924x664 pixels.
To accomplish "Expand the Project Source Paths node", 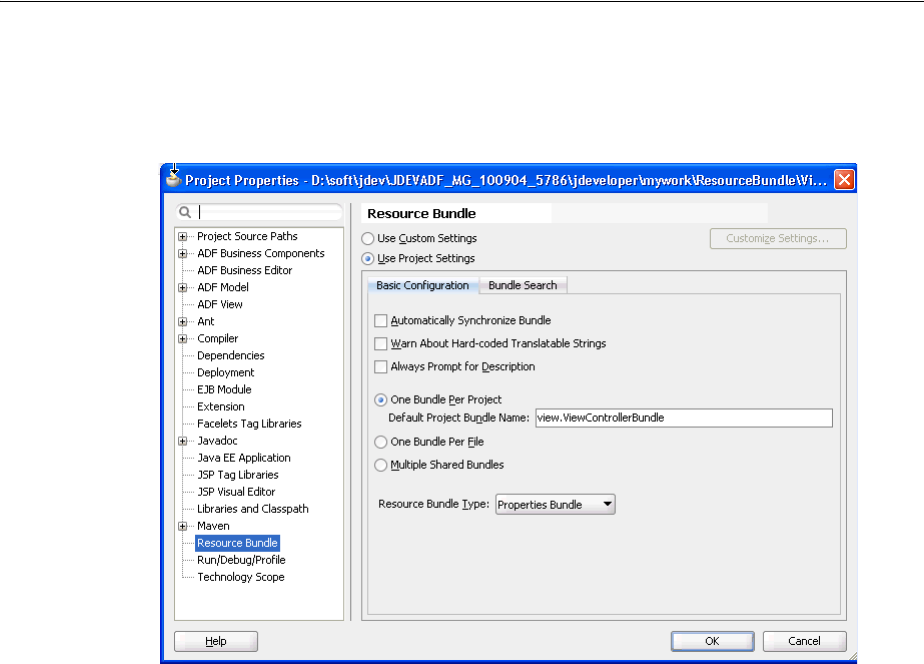I will pos(183,236).
